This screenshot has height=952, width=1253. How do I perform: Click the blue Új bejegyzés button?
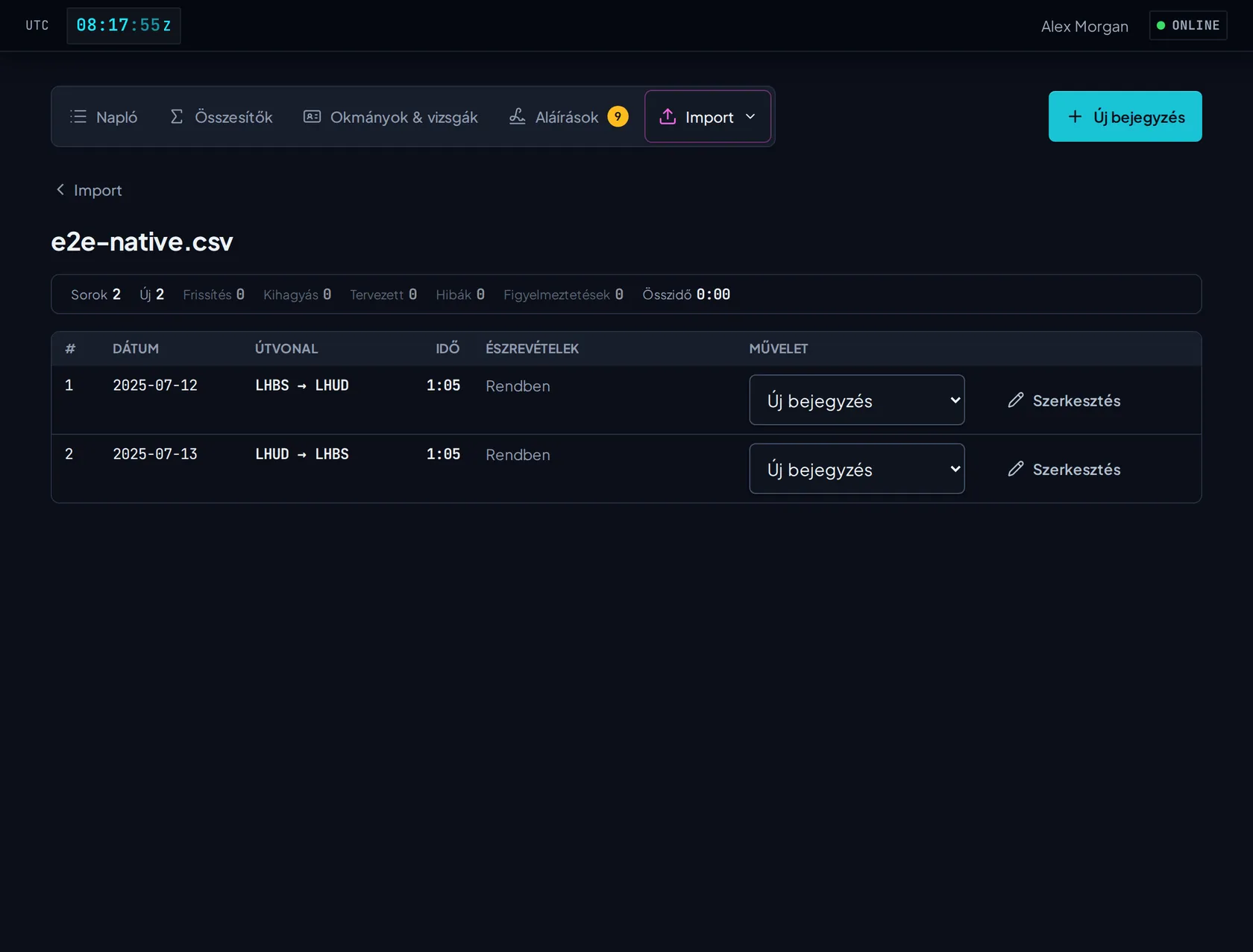(1125, 116)
